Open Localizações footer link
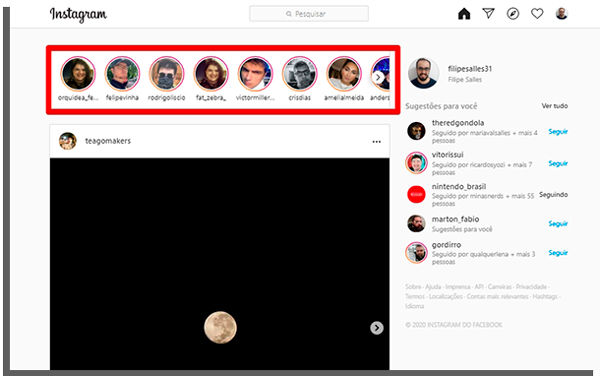 pyautogui.click(x=445, y=296)
